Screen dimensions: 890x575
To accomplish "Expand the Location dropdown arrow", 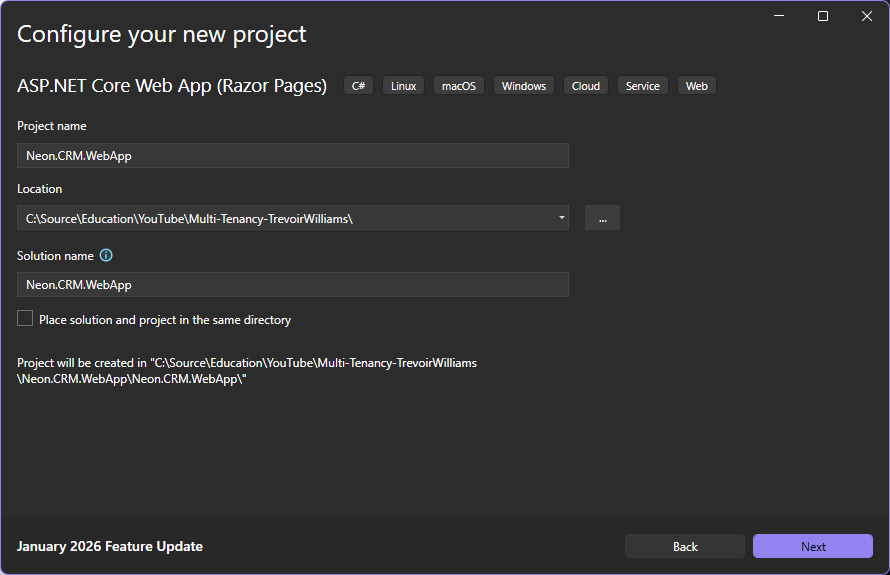I will [x=561, y=217].
